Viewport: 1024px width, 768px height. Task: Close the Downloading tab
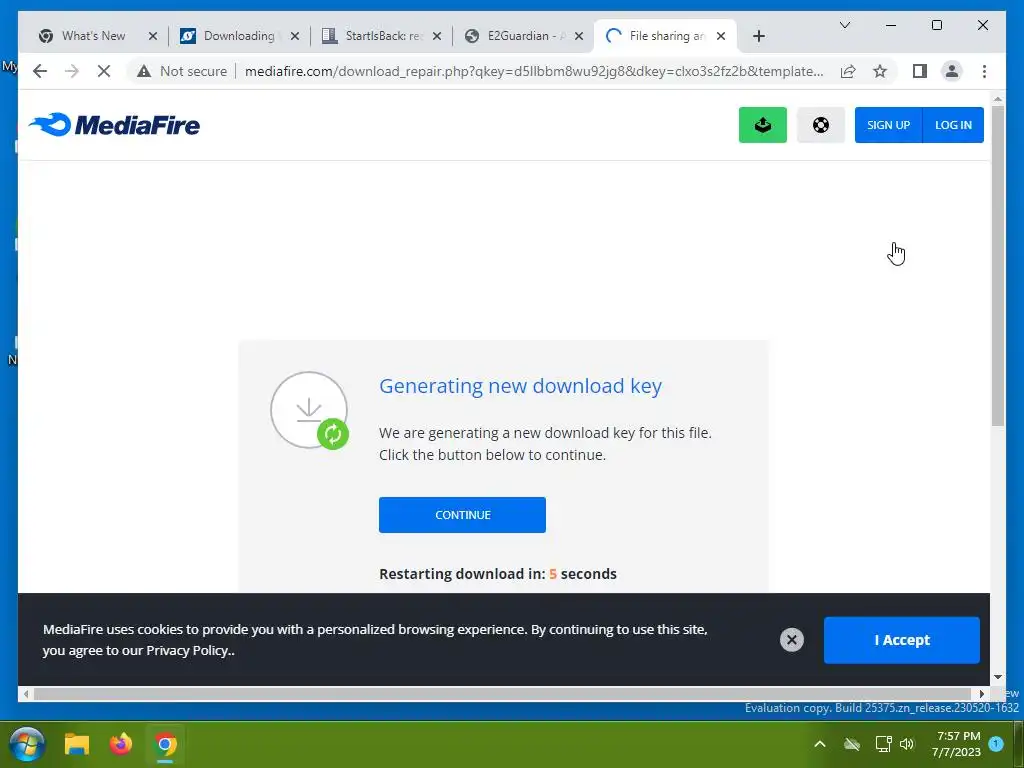tap(295, 36)
